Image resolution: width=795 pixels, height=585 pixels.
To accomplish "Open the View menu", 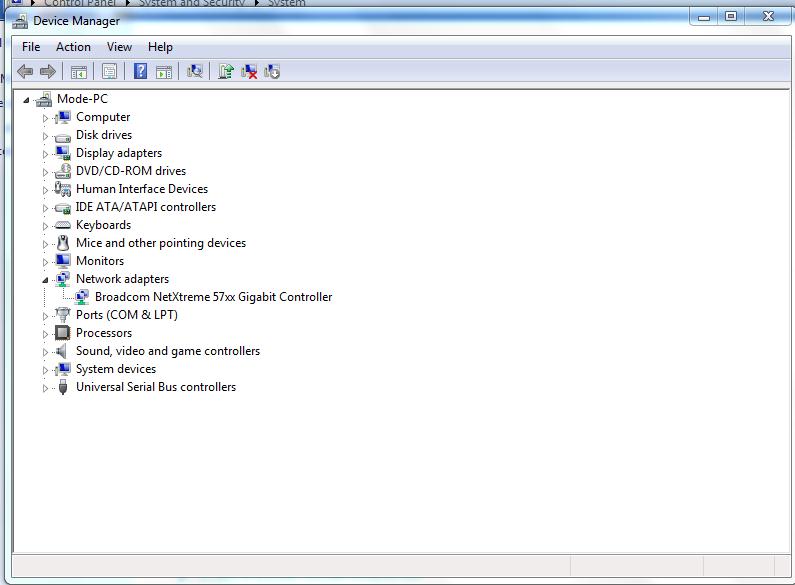I will [119, 47].
